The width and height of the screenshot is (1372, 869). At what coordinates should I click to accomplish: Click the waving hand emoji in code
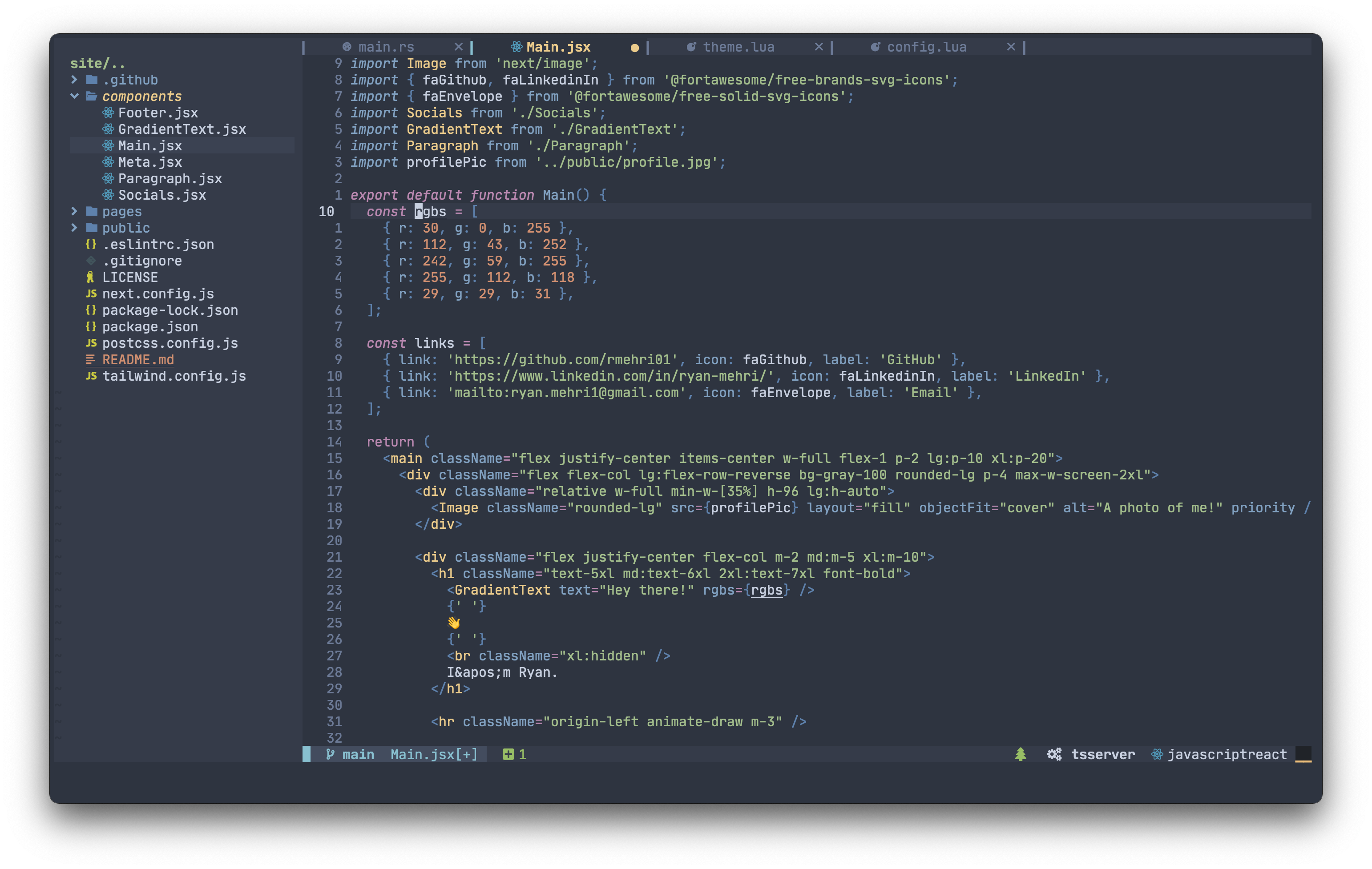(x=453, y=623)
